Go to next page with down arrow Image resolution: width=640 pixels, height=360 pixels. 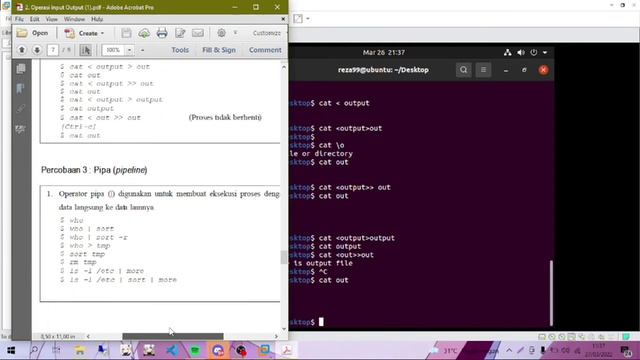tap(37, 50)
